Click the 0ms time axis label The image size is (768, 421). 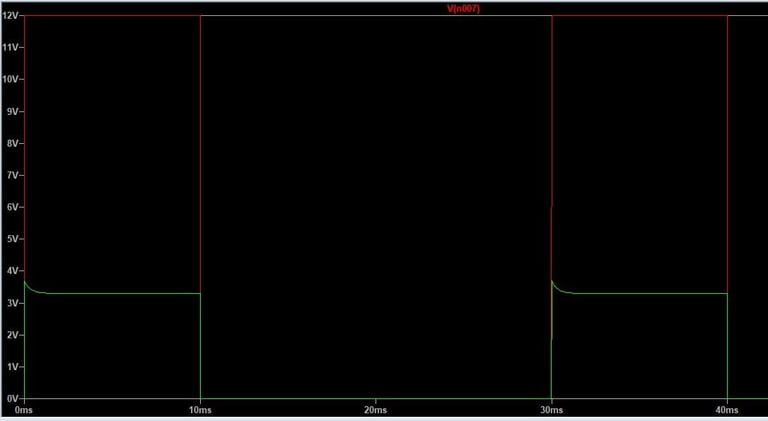click(24, 410)
